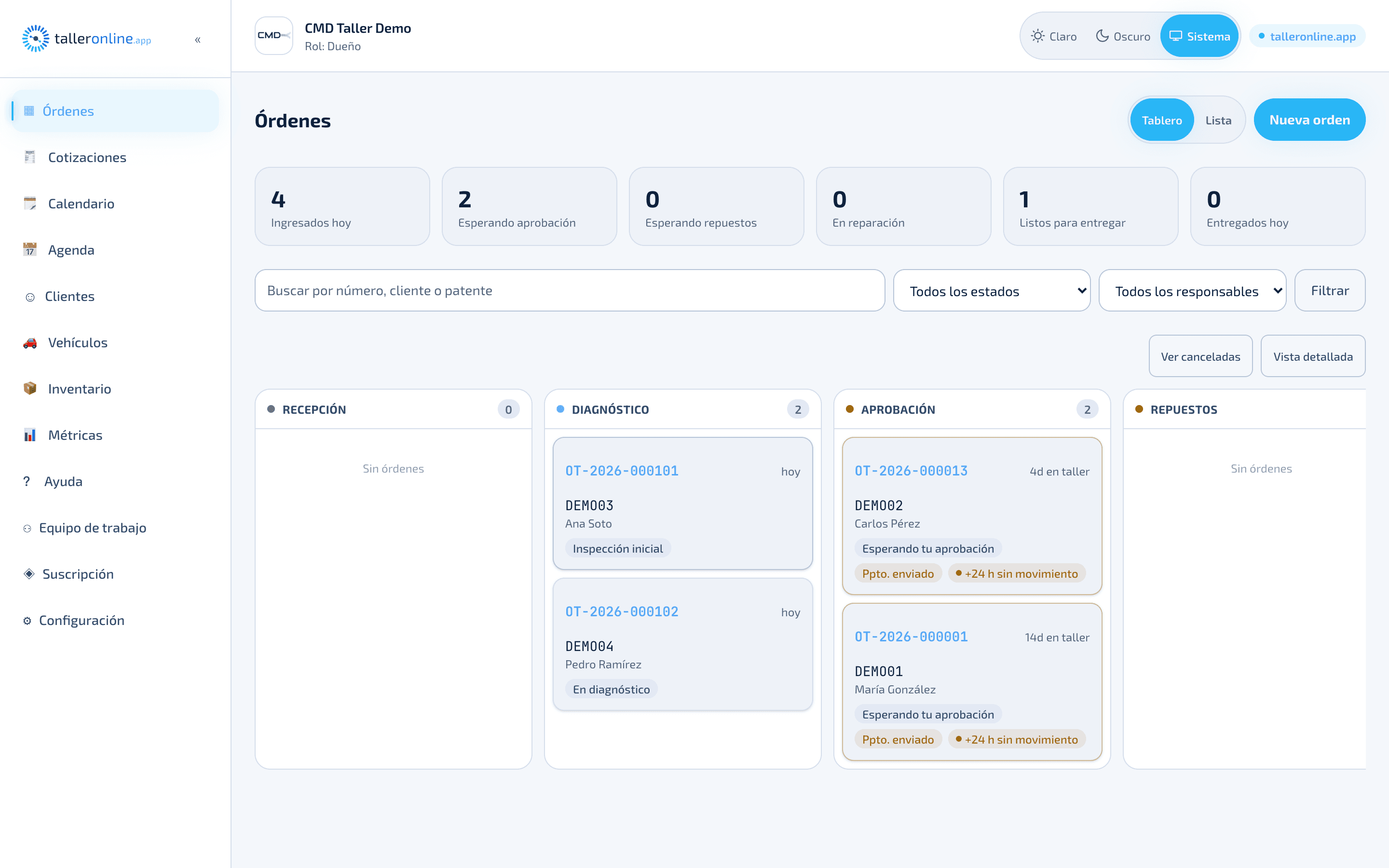
Task: Click the sun icon for Claro theme
Action: [x=1037, y=36]
